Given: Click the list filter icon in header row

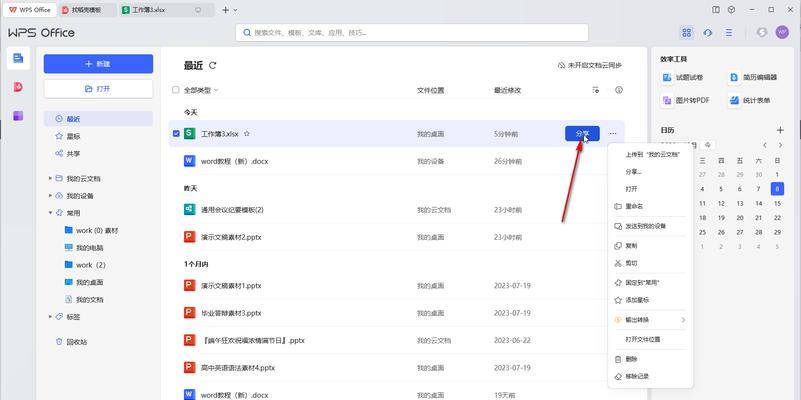Looking at the screenshot, I should (x=596, y=90).
